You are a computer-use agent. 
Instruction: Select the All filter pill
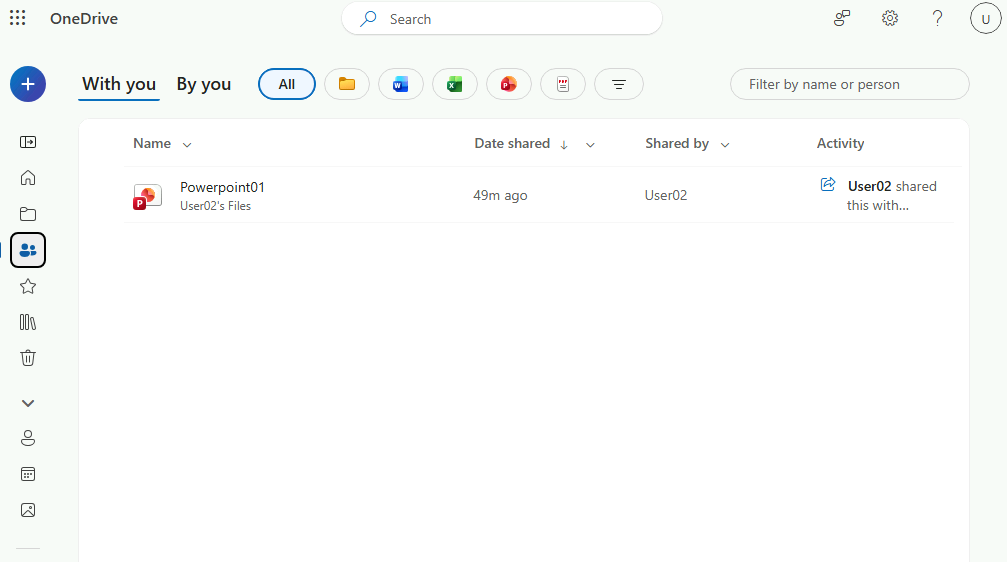[286, 84]
